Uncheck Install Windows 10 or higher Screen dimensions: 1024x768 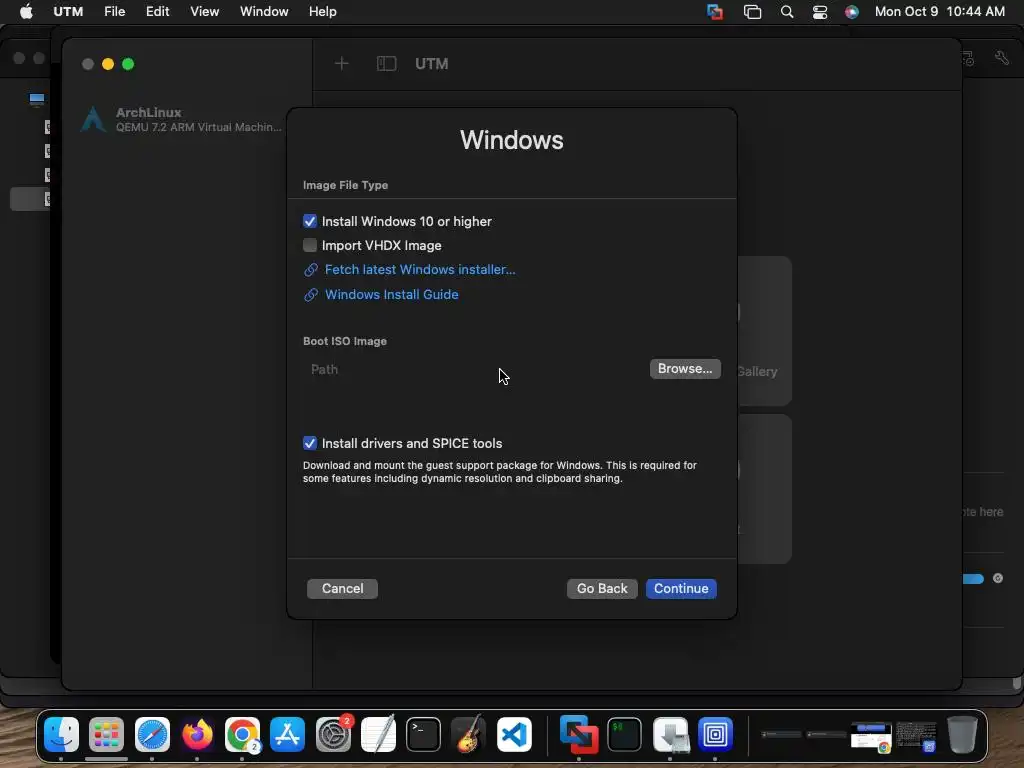coord(310,221)
